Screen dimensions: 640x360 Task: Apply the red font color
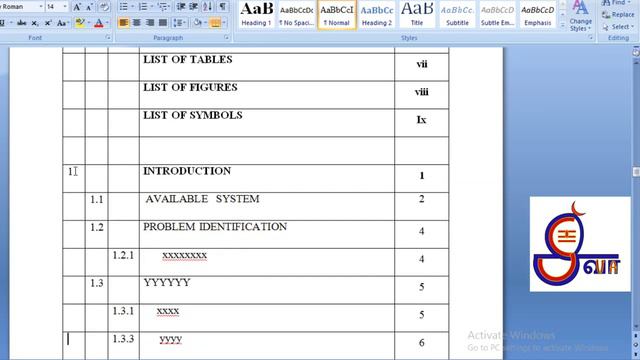[x=98, y=23]
